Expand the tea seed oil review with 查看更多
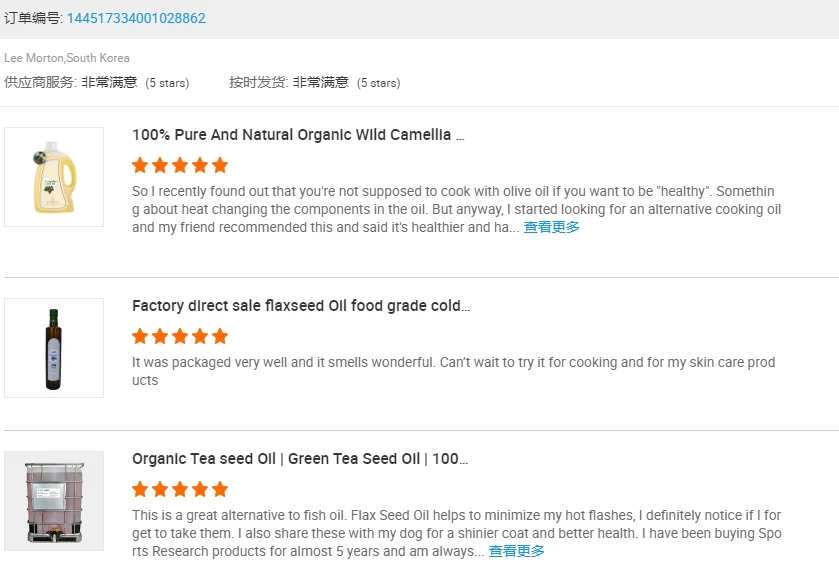Viewport: 839px width, 580px height. [x=516, y=551]
